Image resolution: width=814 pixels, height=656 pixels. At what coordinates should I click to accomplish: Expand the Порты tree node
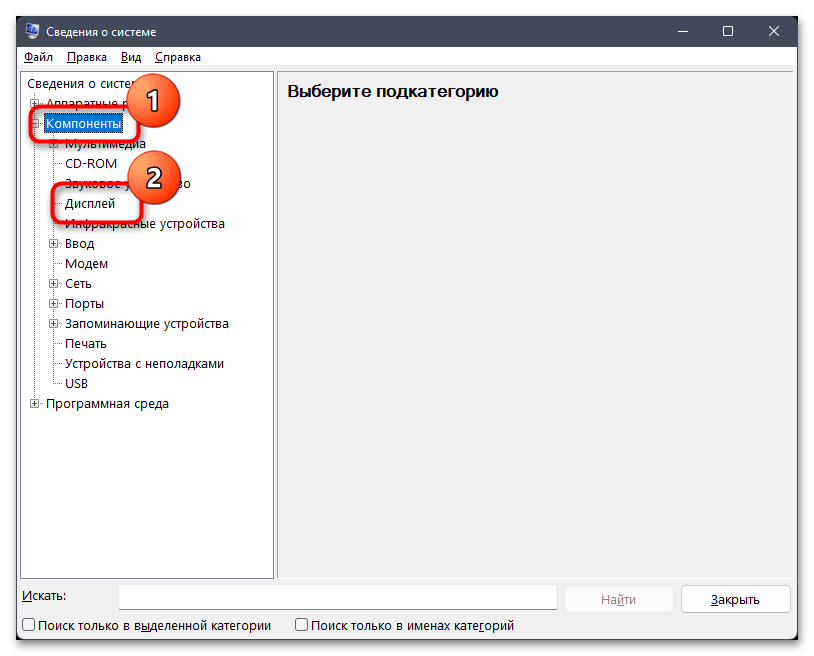(x=53, y=304)
